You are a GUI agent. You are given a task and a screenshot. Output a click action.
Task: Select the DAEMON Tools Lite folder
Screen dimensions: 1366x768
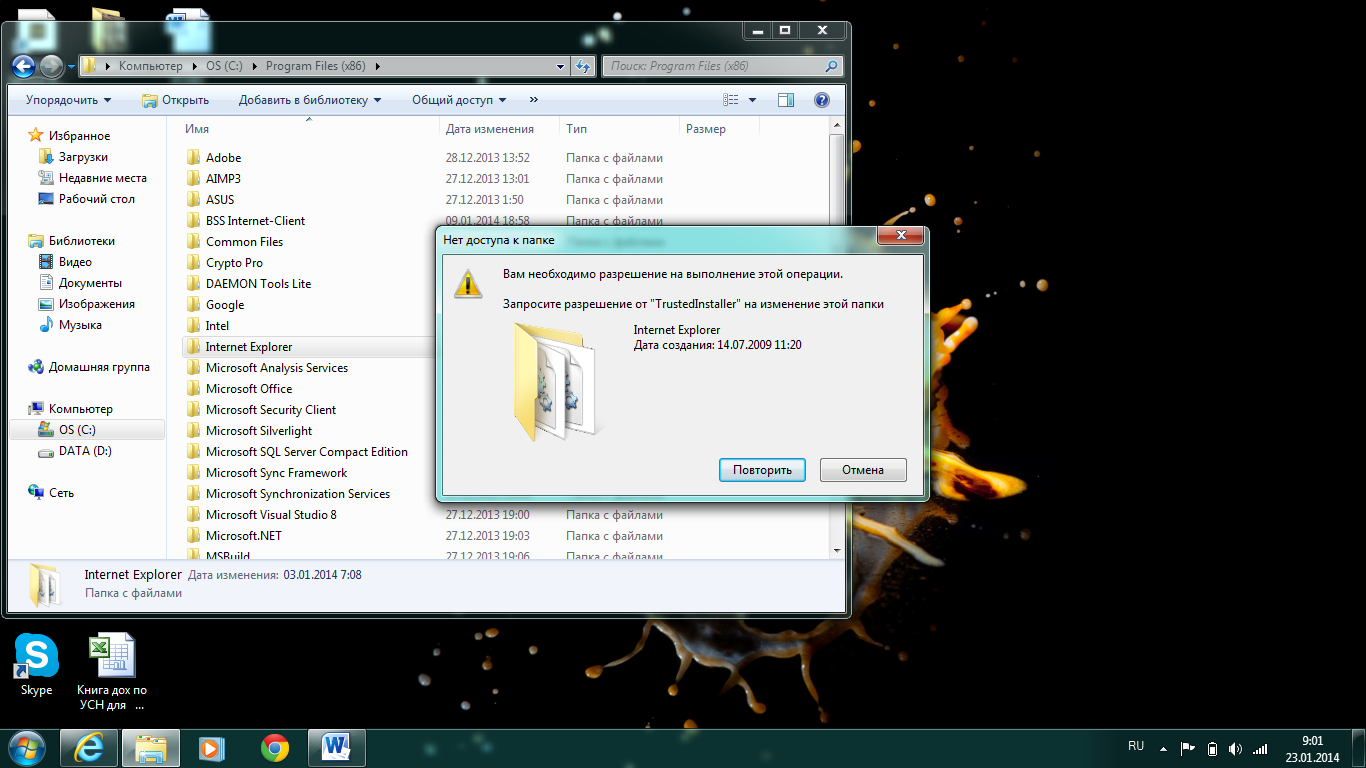click(258, 284)
